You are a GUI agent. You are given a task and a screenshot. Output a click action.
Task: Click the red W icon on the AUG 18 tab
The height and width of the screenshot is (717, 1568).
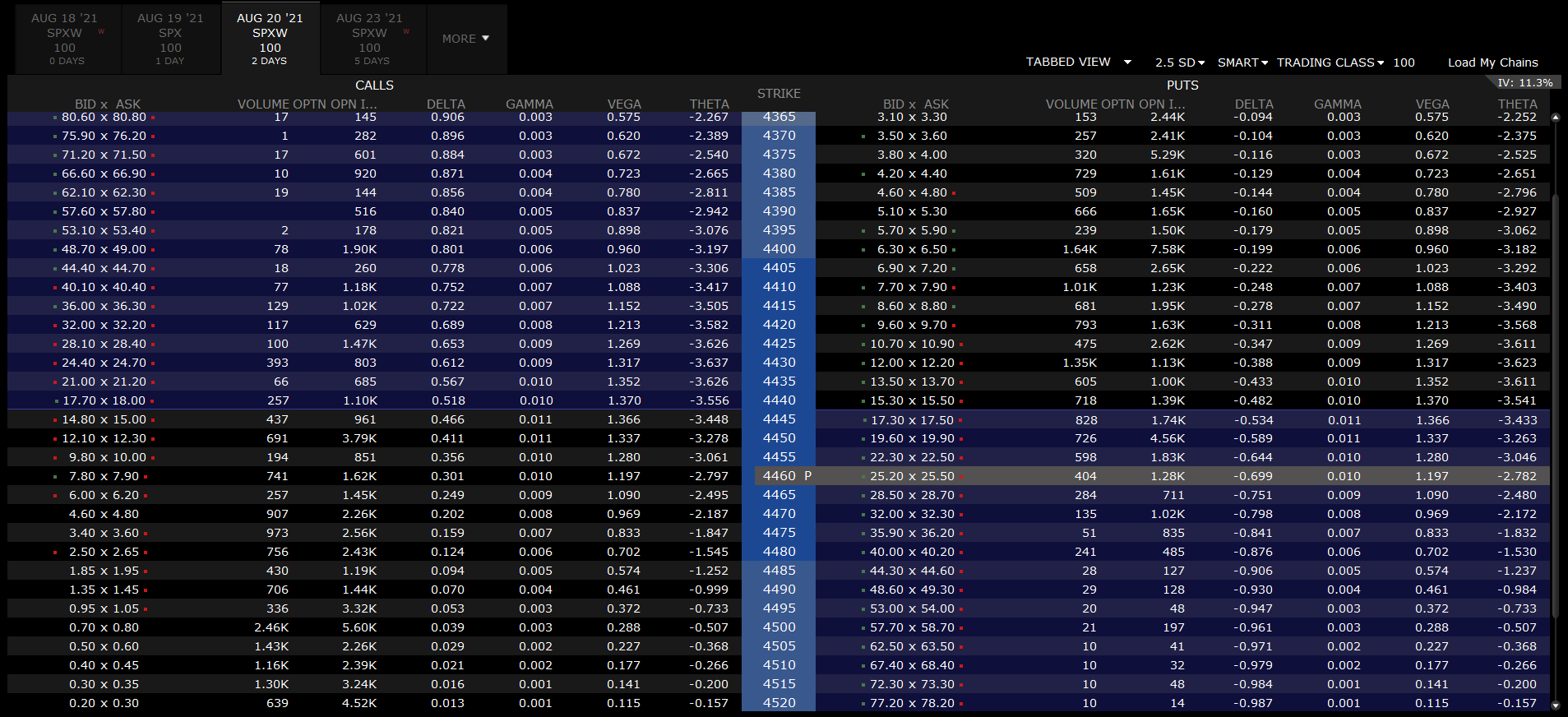click(101, 32)
